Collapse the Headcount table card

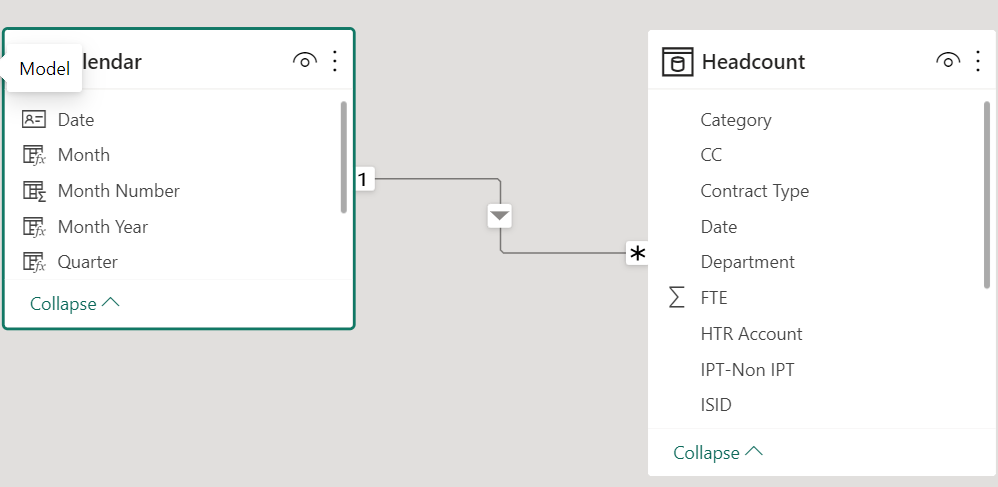718,453
